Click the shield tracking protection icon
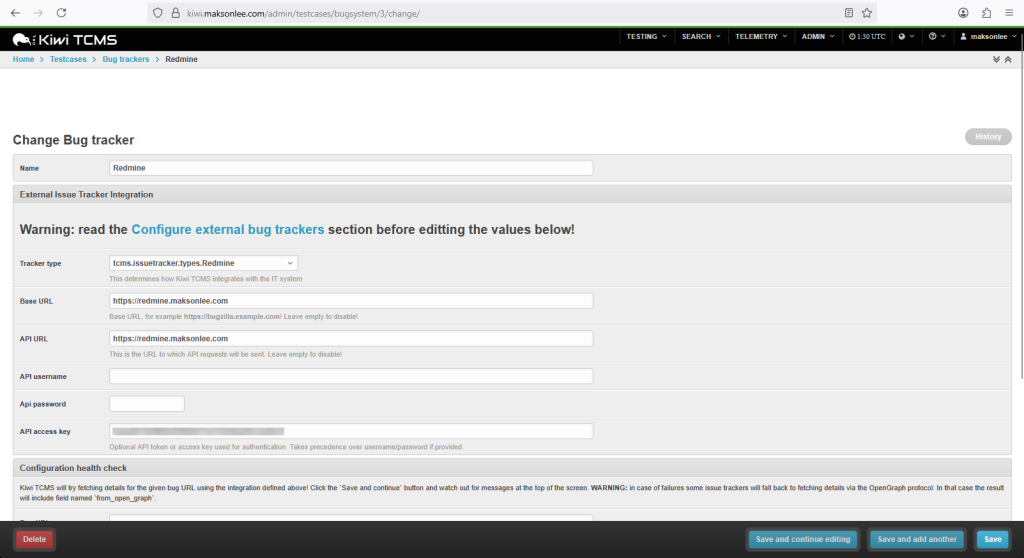This screenshot has width=1024, height=558. tap(158, 13)
